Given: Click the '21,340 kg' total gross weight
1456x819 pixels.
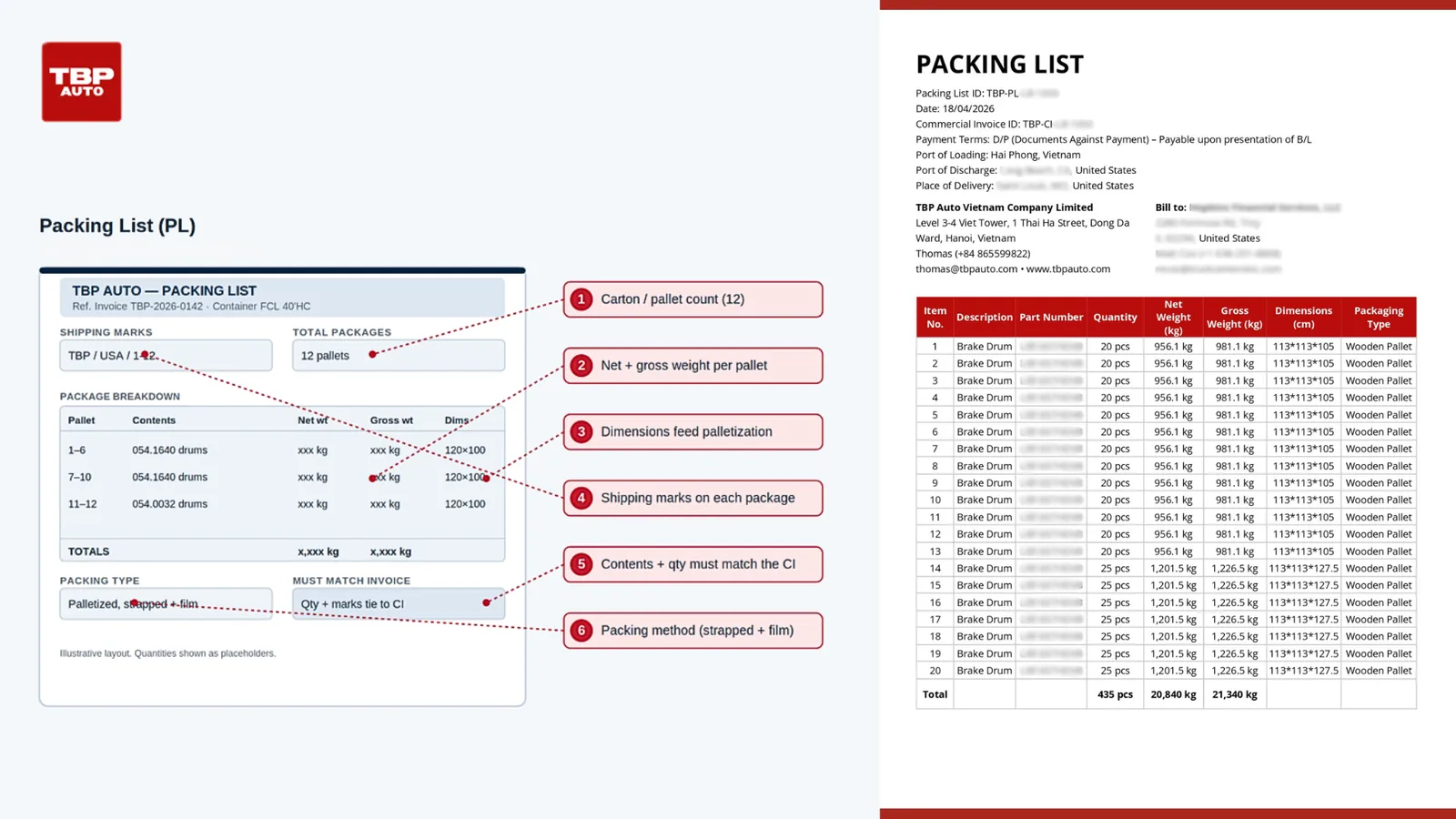Looking at the screenshot, I should [1234, 694].
